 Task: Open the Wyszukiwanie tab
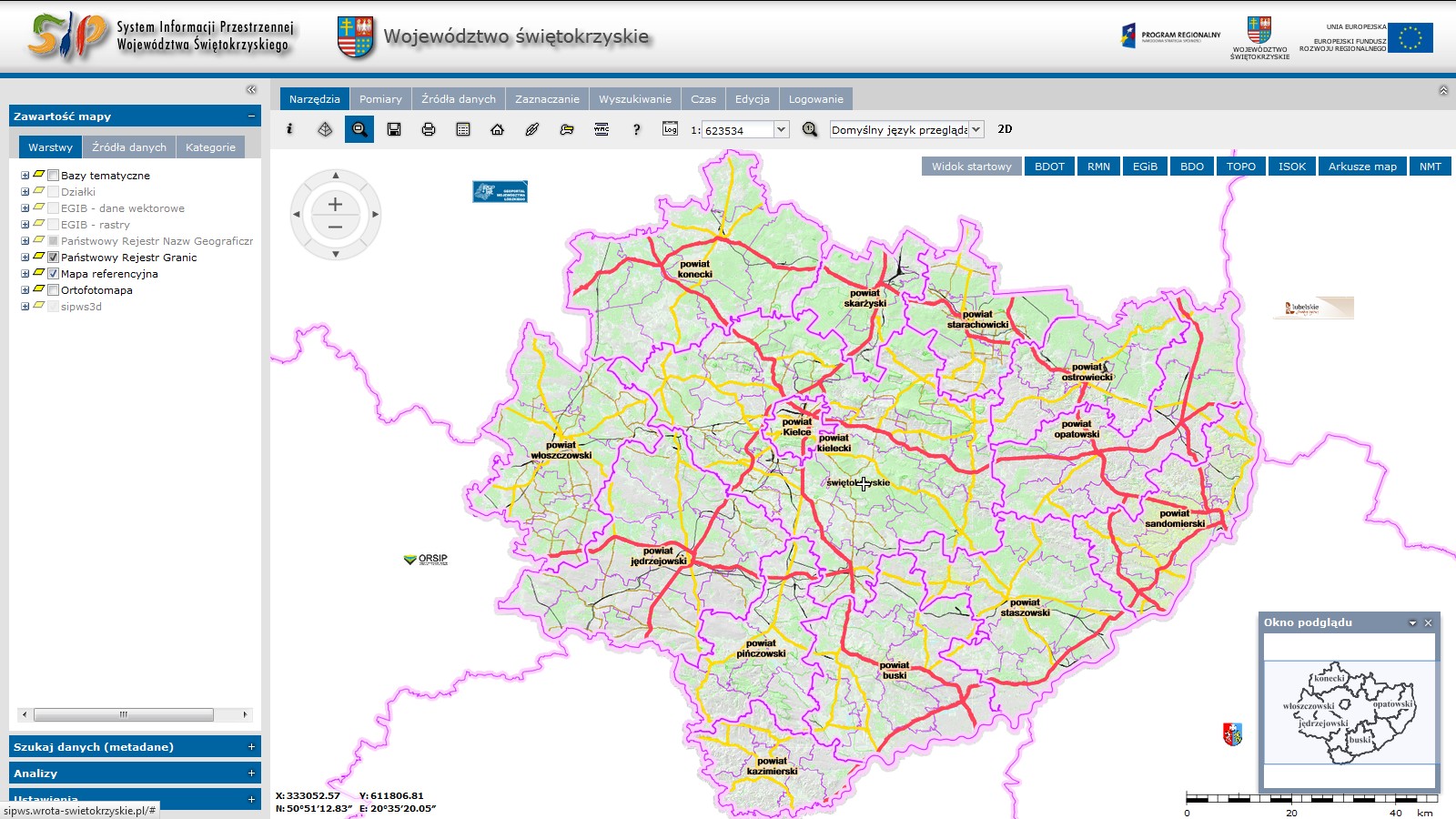tap(635, 99)
